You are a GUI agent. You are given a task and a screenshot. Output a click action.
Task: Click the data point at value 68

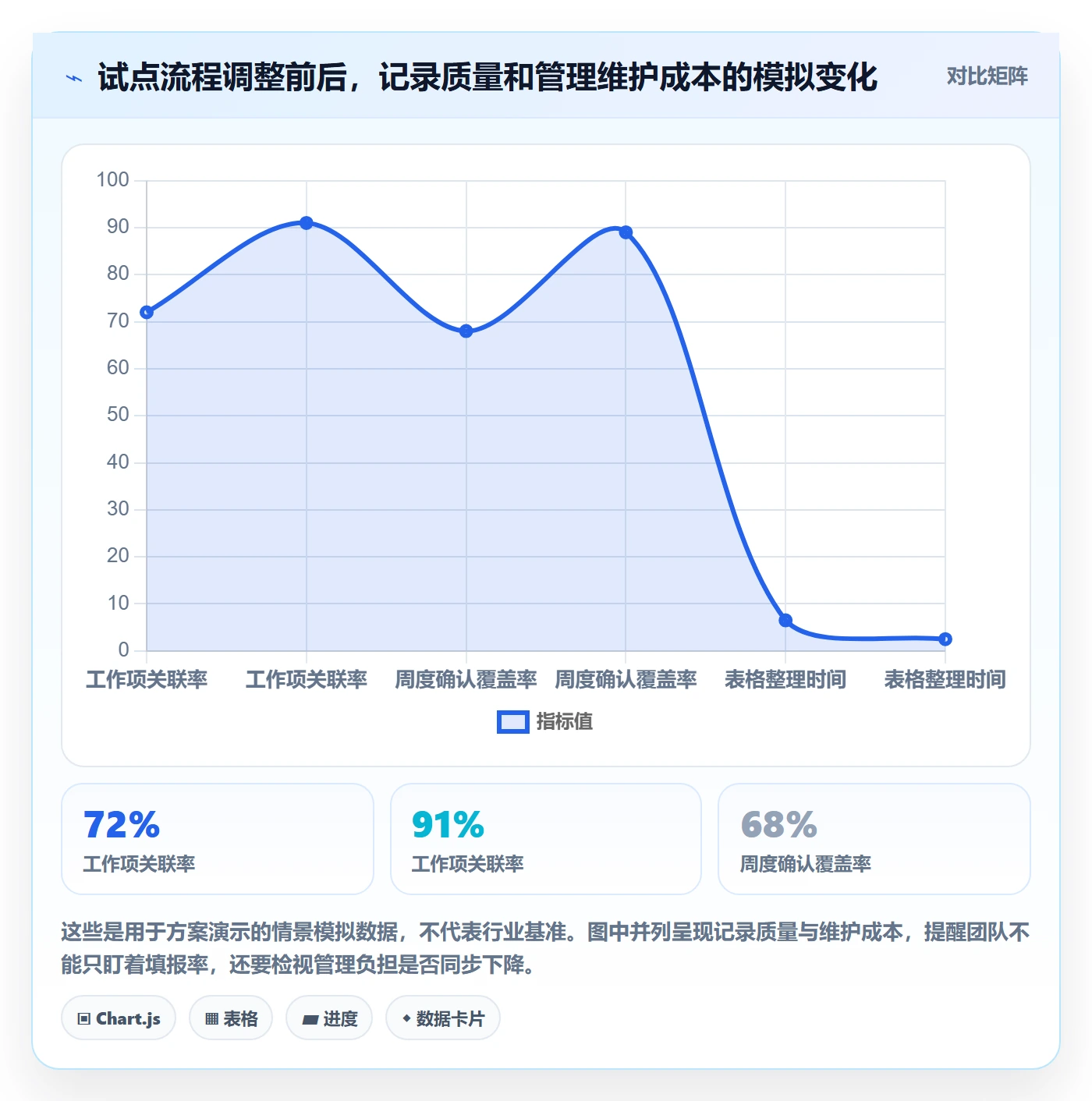coord(466,331)
